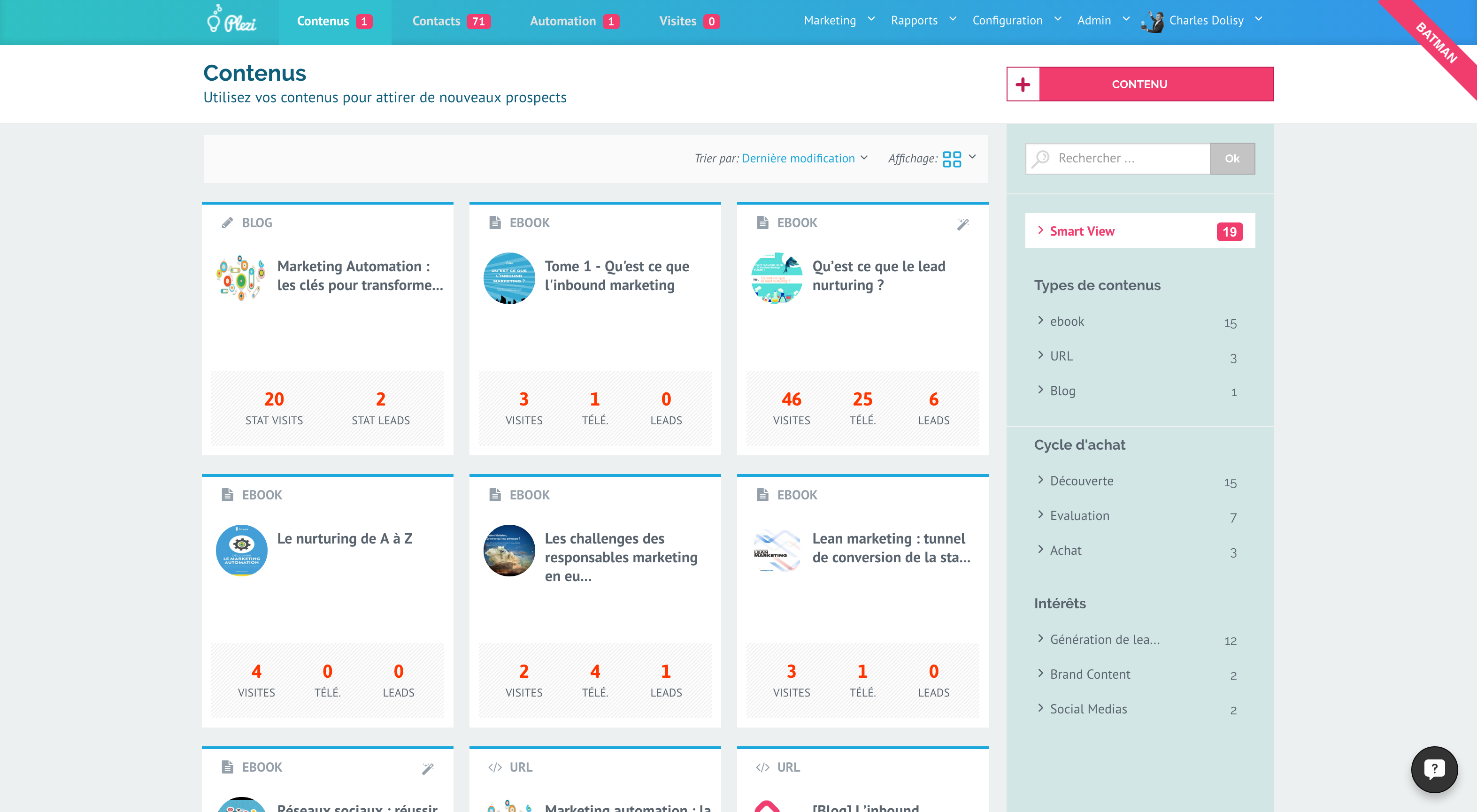This screenshot has width=1477, height=812.
Task: Switch to the Visites tab
Action: point(689,22)
